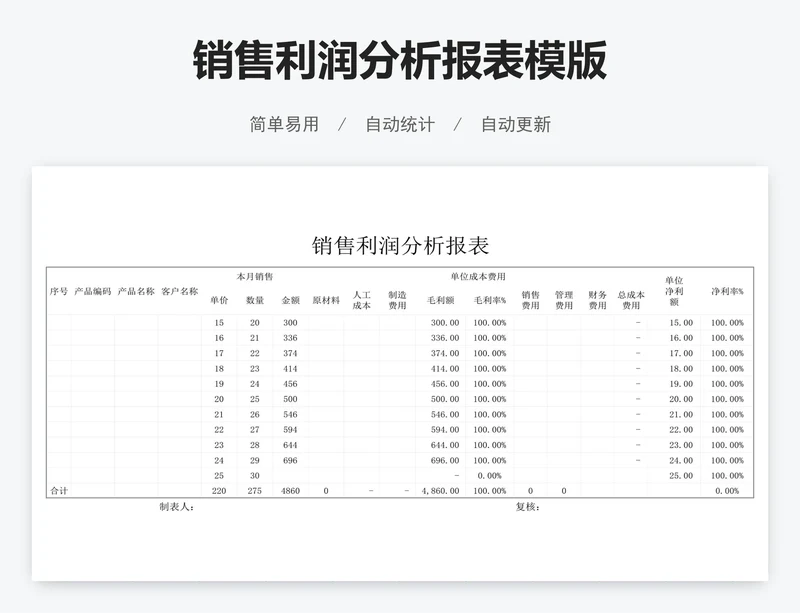Click 金额 cell showing 374
This screenshot has height=613, width=800.
click(x=290, y=353)
